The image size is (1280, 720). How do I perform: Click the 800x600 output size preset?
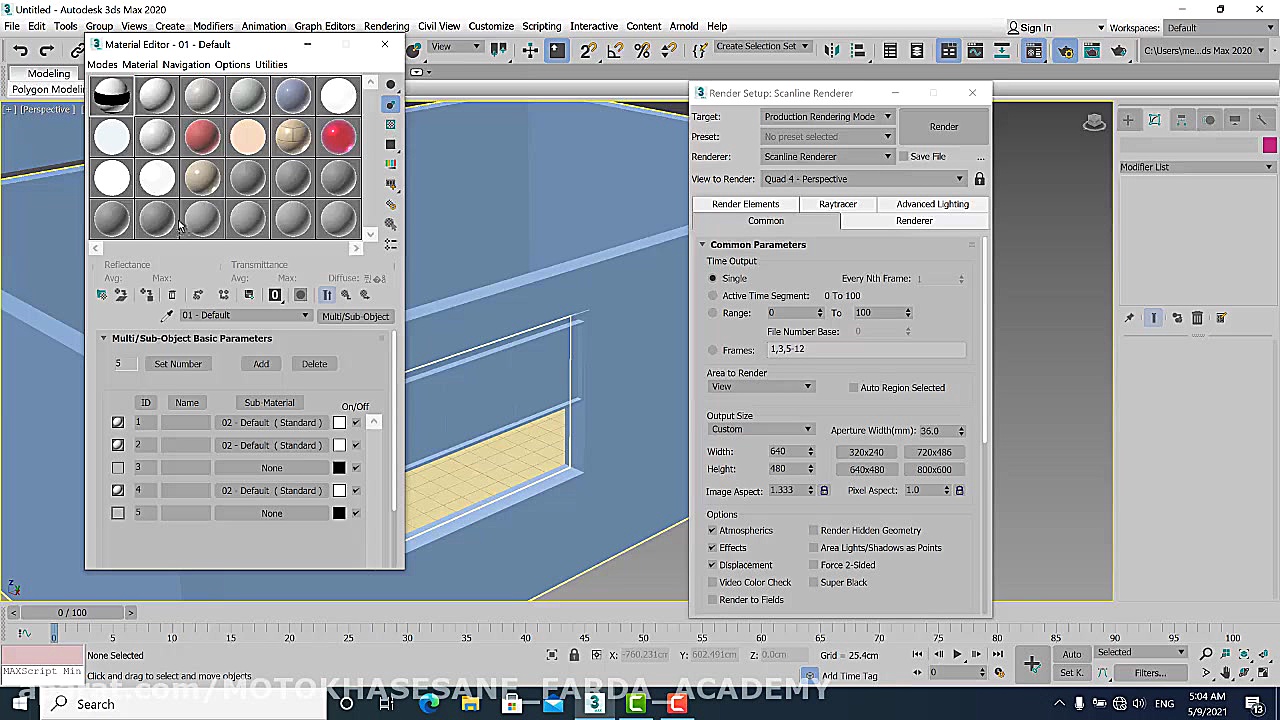click(934, 470)
